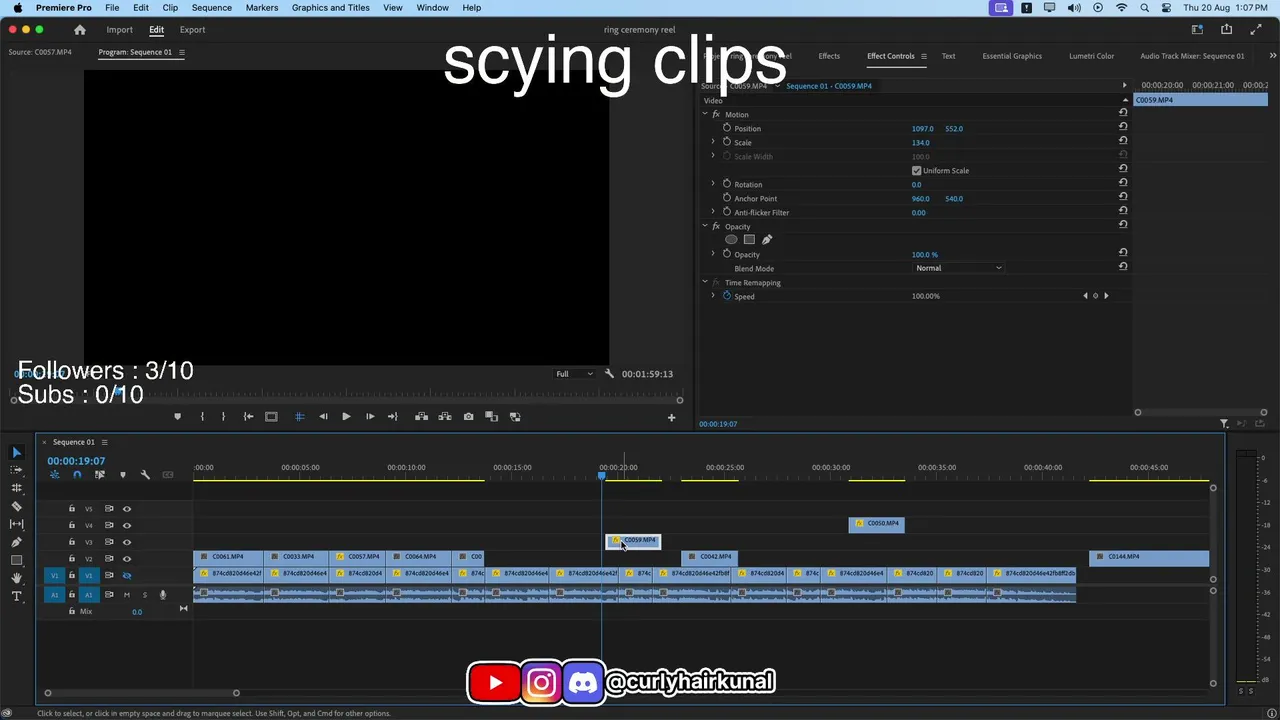Select the C0042.MP4 clip on timeline

tap(710, 557)
